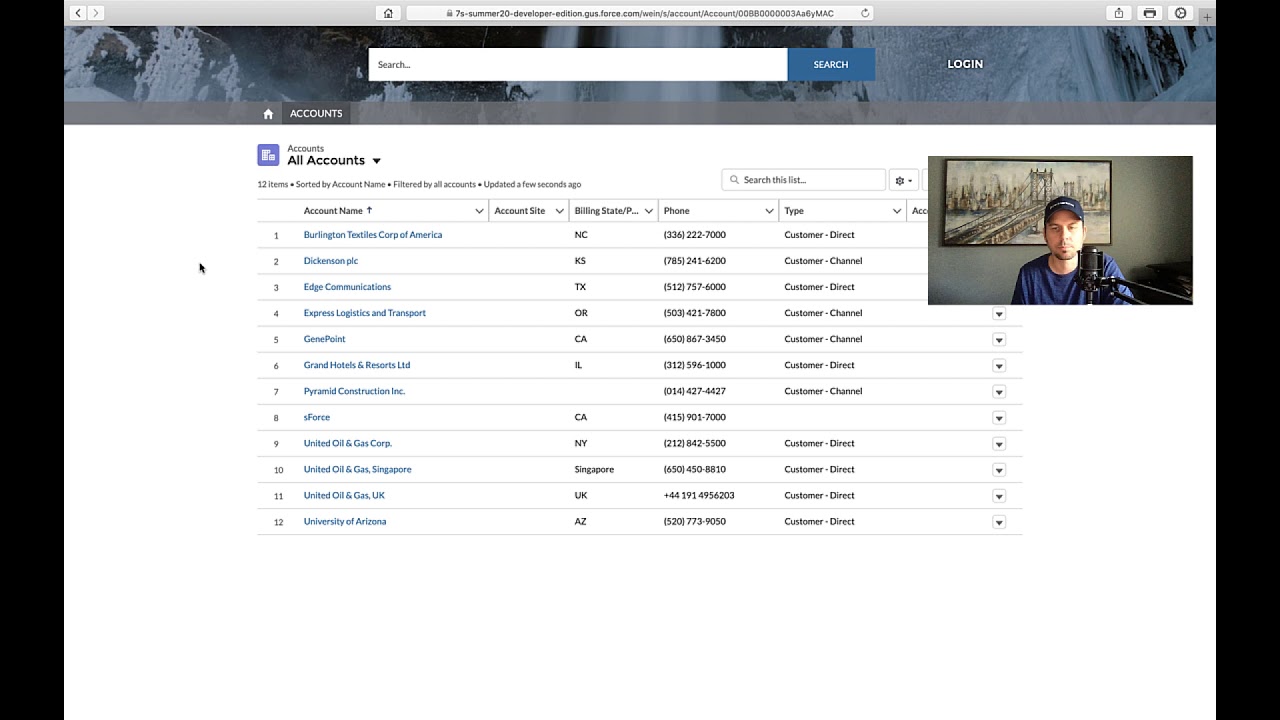This screenshot has width=1280, height=720.
Task: Open sForce account link
Action: (x=317, y=417)
